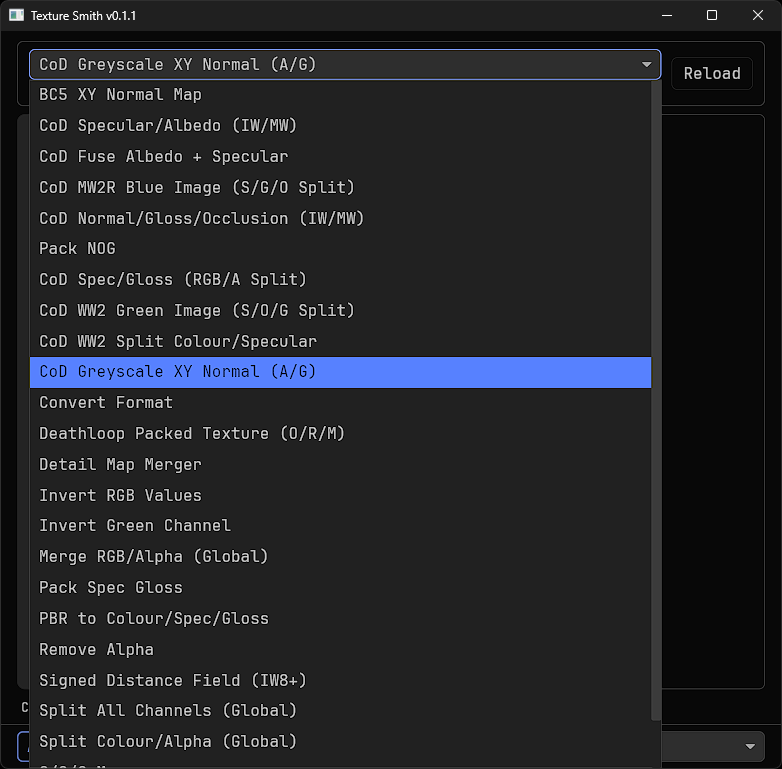The image size is (782, 769).
Task: Select Invert RGB Values
Action: click(x=341, y=496)
